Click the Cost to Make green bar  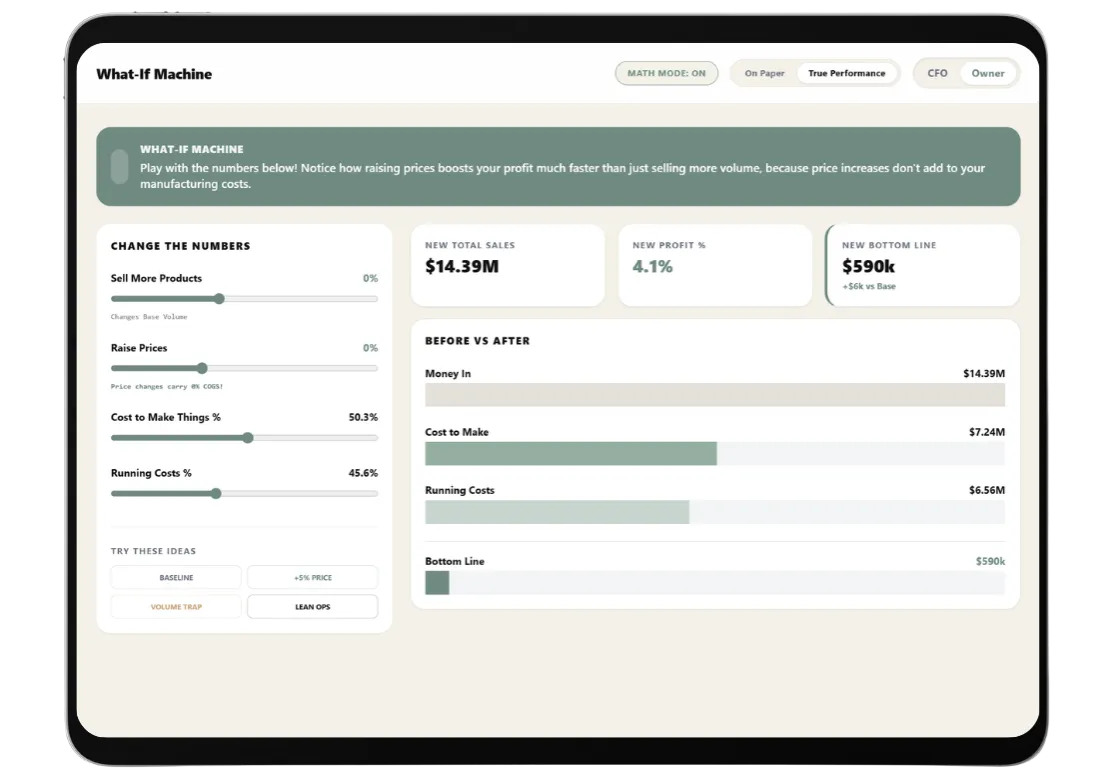coord(571,453)
